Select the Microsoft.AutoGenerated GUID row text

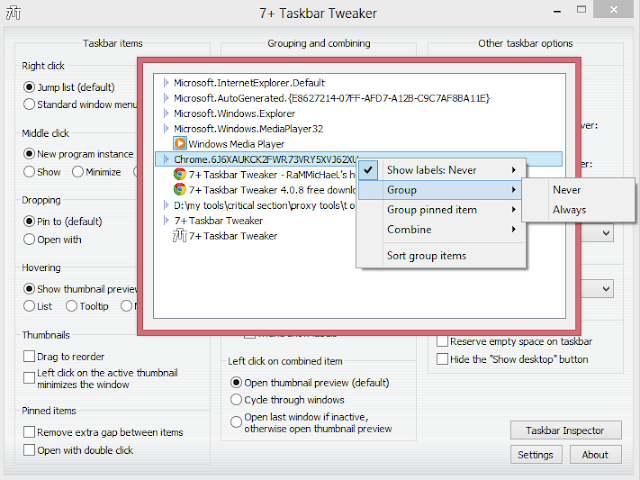332,98
